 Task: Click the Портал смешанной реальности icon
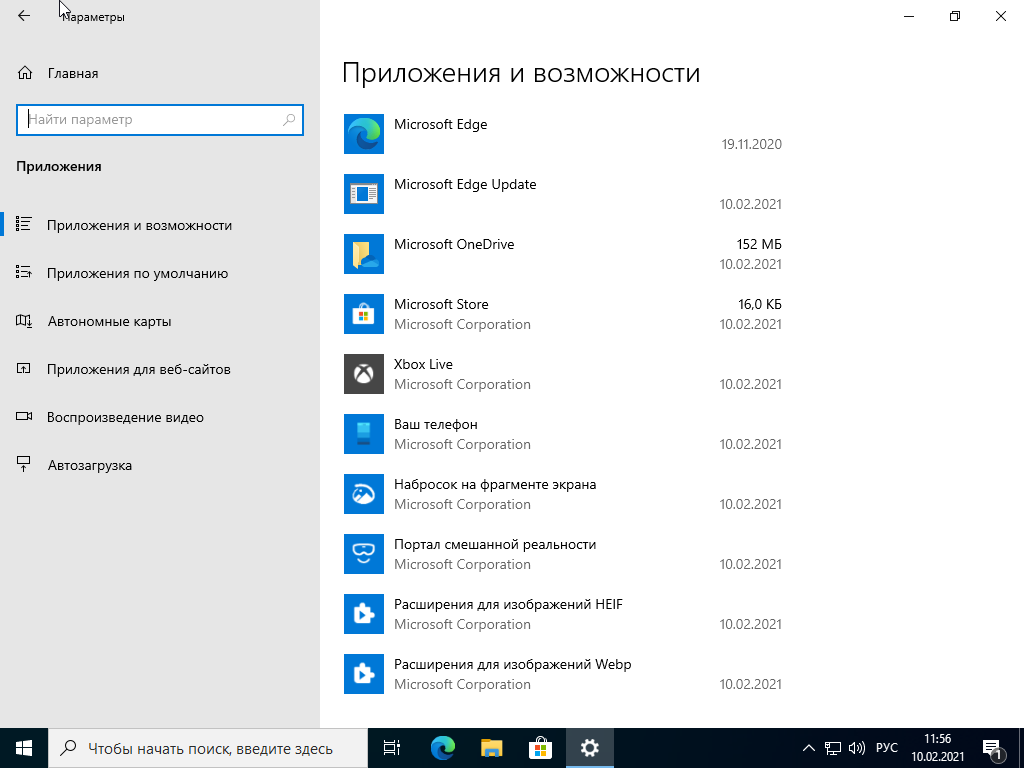pyautogui.click(x=364, y=554)
